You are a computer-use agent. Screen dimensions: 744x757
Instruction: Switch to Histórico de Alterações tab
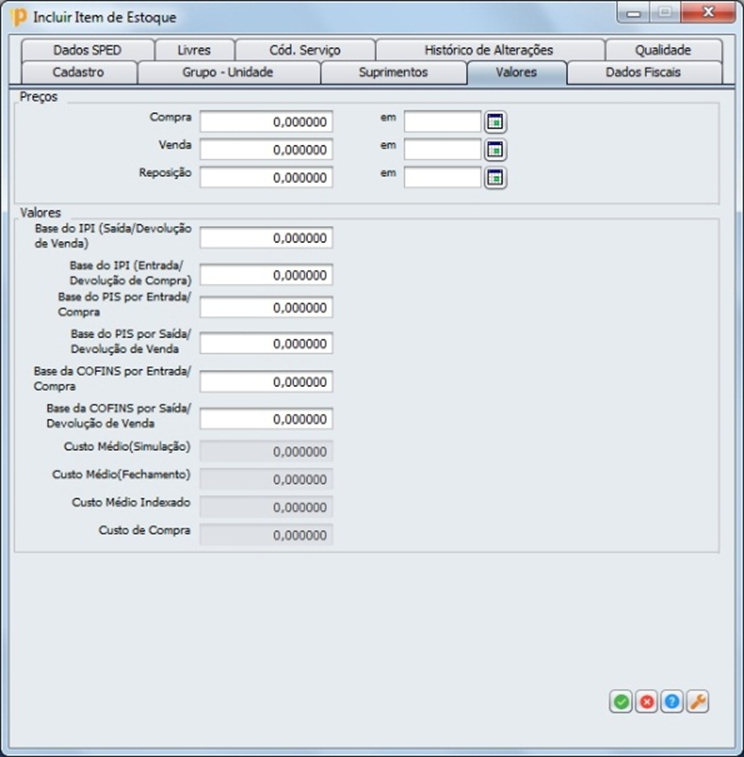coord(488,50)
